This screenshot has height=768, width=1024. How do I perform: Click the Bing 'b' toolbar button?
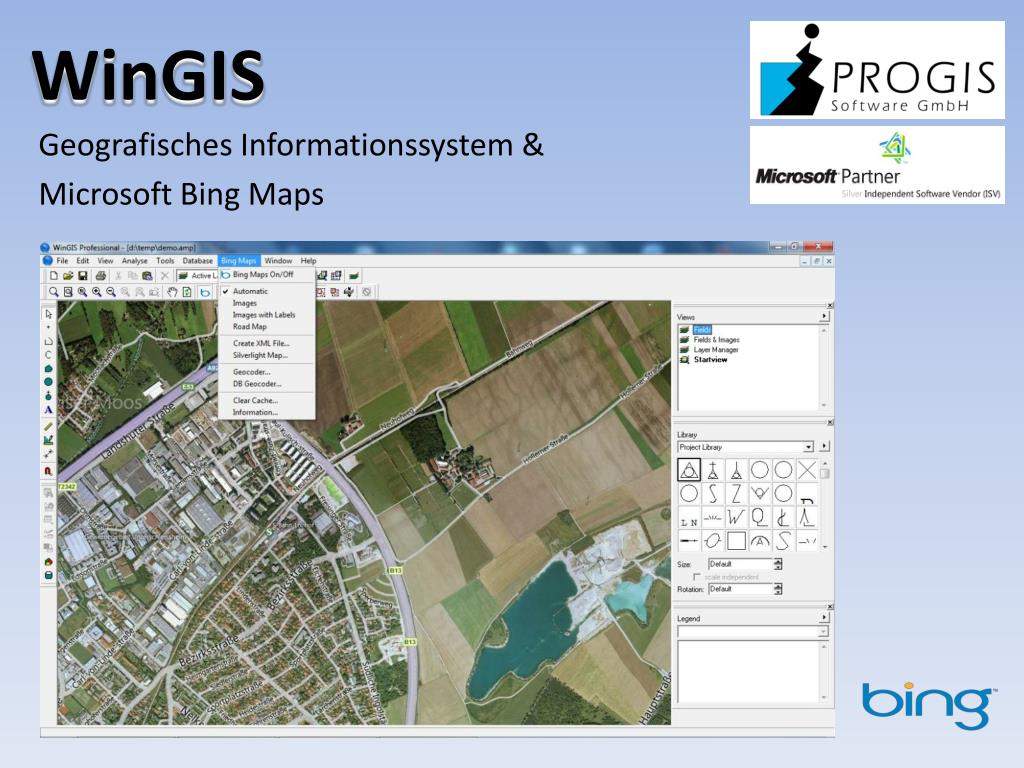point(205,292)
